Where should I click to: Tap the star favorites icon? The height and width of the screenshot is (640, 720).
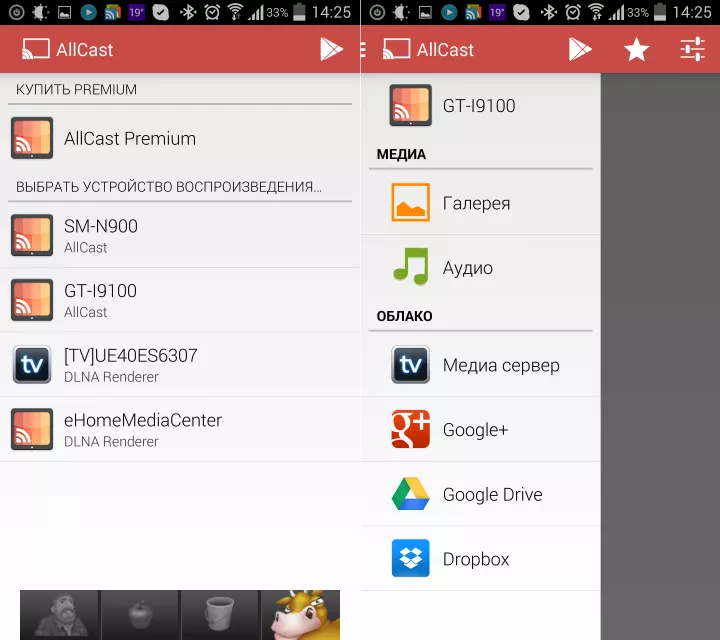pyautogui.click(x=636, y=49)
